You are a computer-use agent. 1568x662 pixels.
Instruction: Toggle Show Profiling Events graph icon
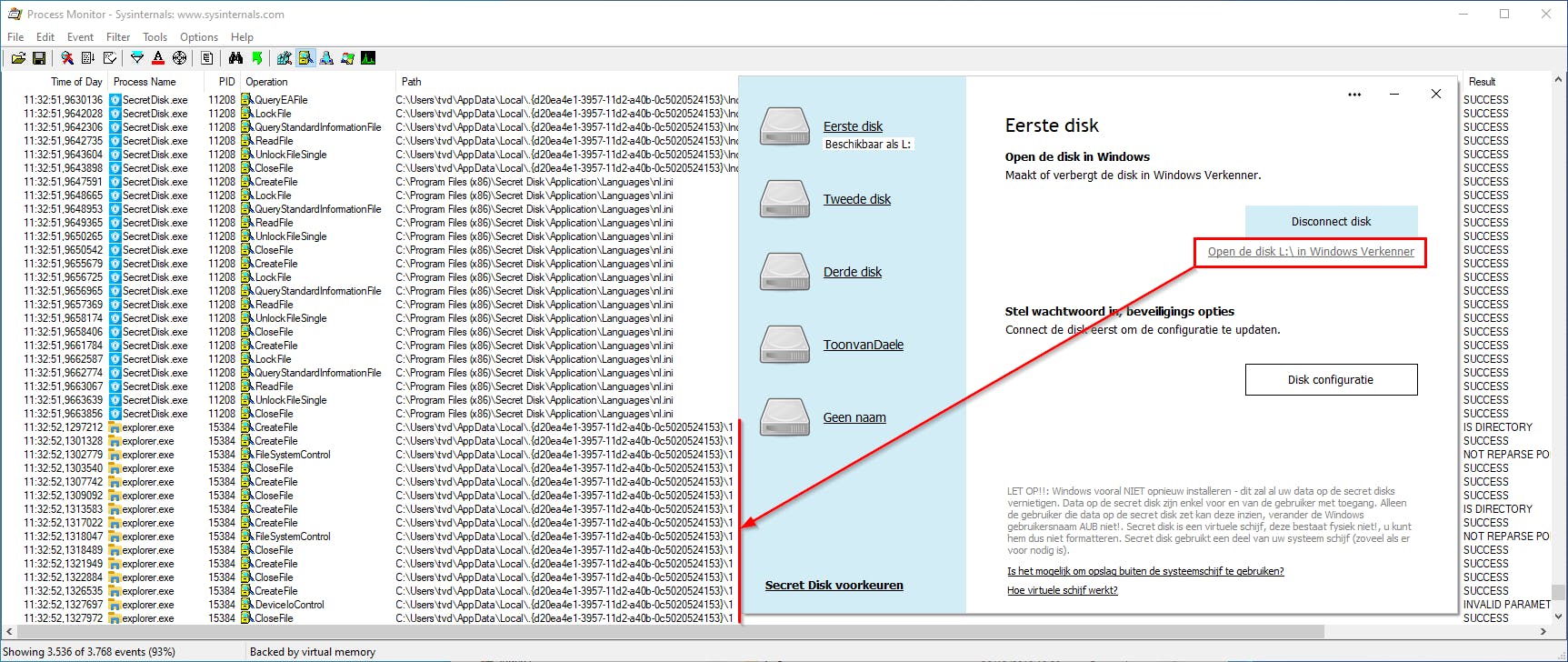click(368, 58)
